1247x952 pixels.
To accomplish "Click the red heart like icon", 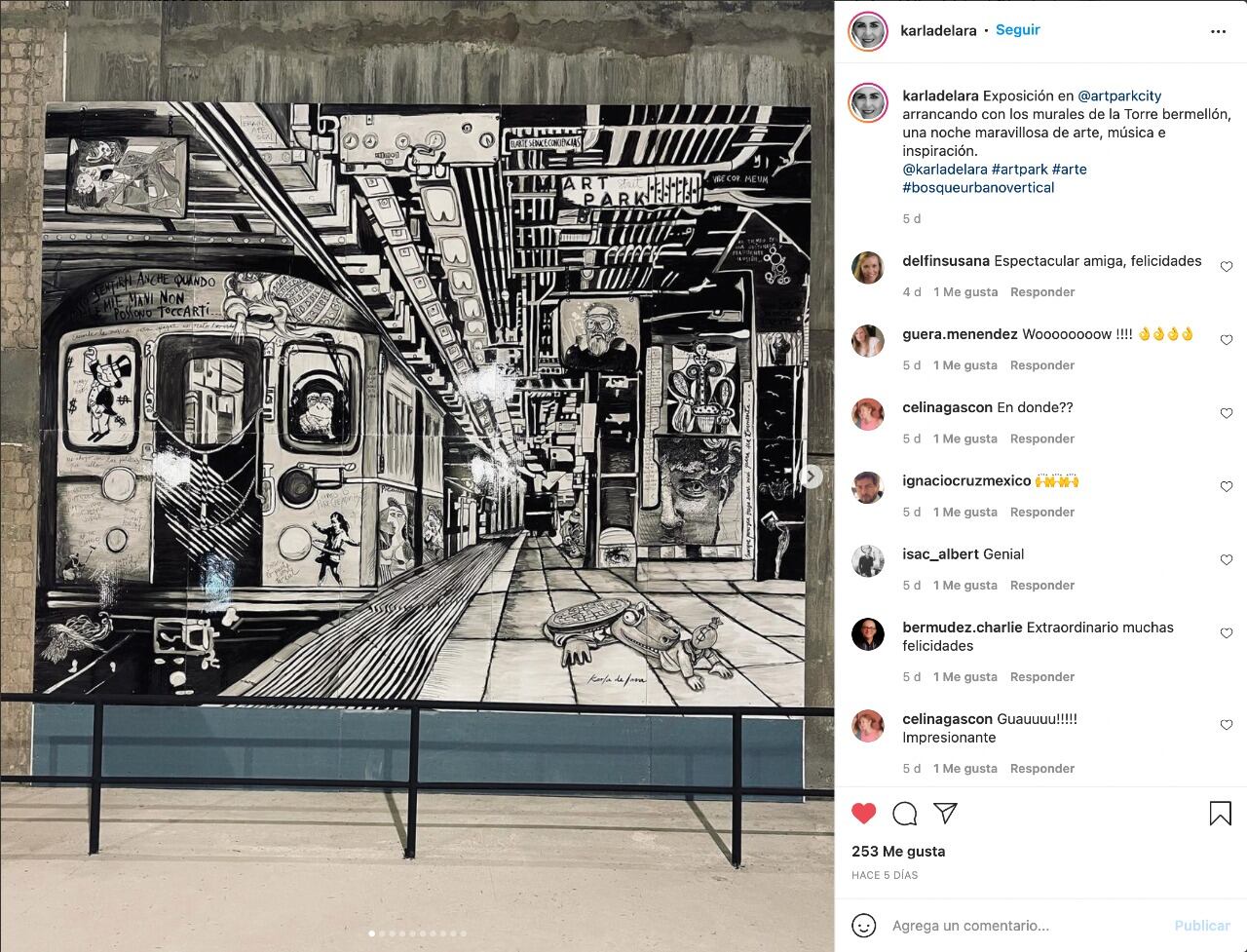I will click(x=864, y=814).
